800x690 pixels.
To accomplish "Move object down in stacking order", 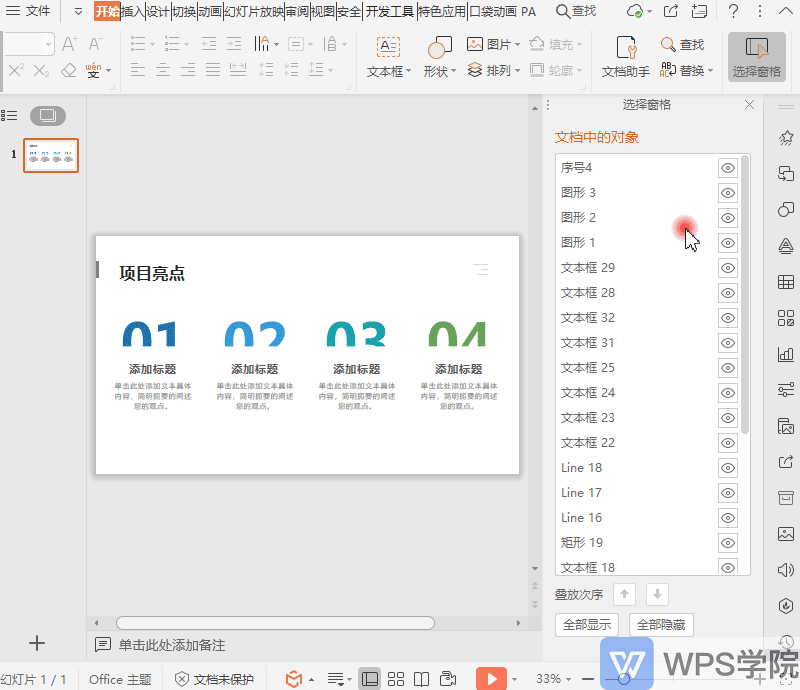I will pyautogui.click(x=657, y=594).
